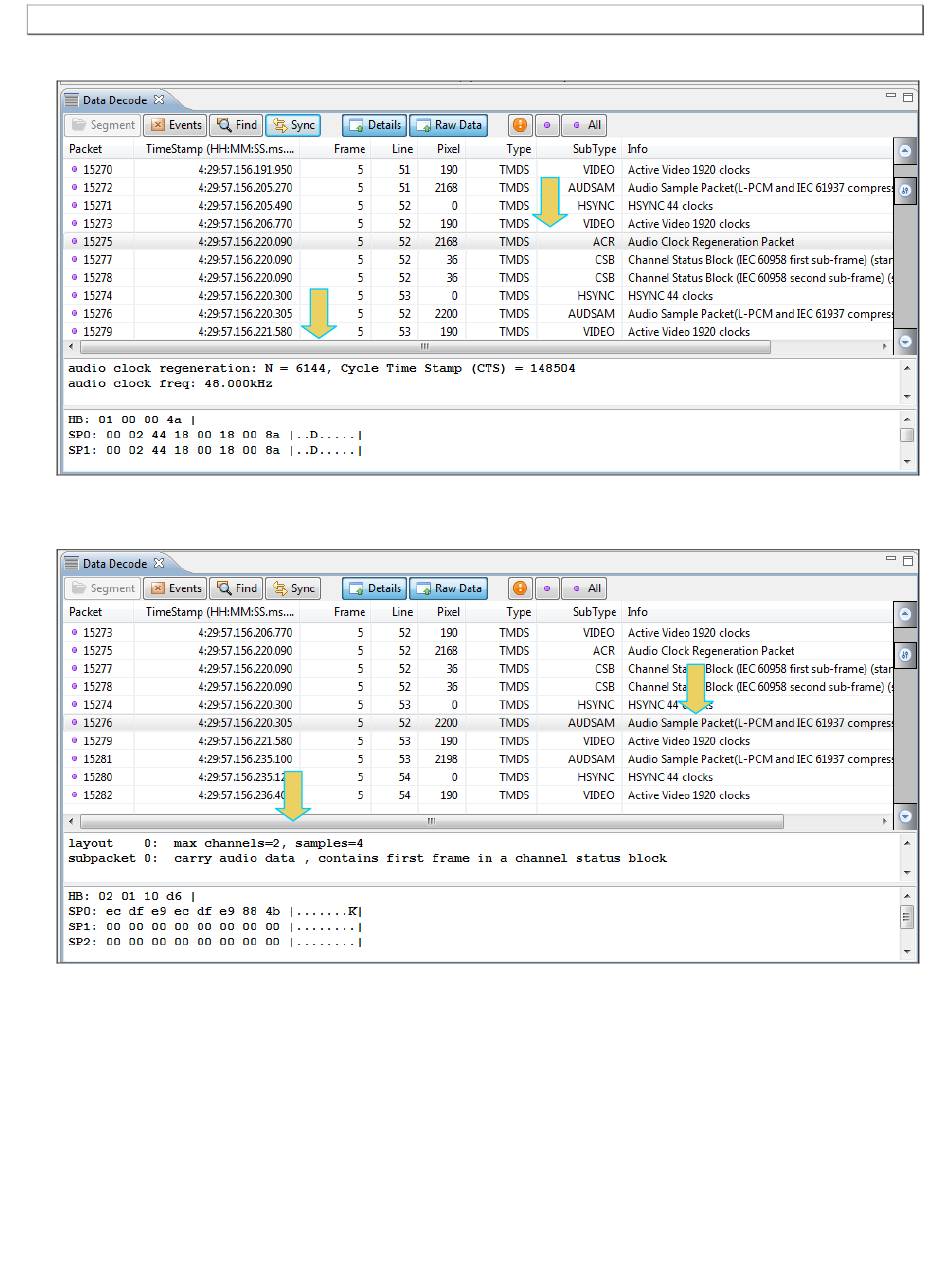This screenshot has width=950, height=1267.
Task: Click scrollbar thumb of lower raw data pane
Action: (906, 916)
